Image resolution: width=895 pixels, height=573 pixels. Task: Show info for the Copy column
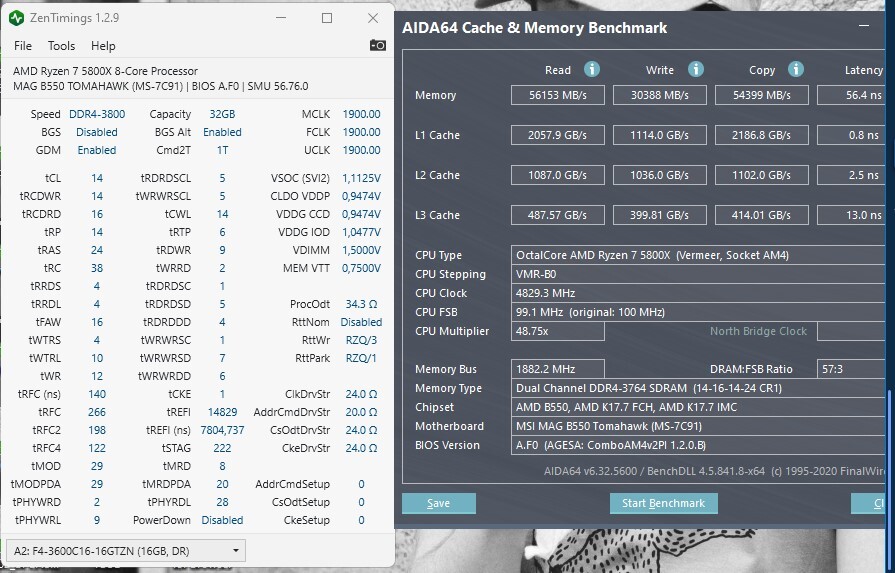[796, 70]
